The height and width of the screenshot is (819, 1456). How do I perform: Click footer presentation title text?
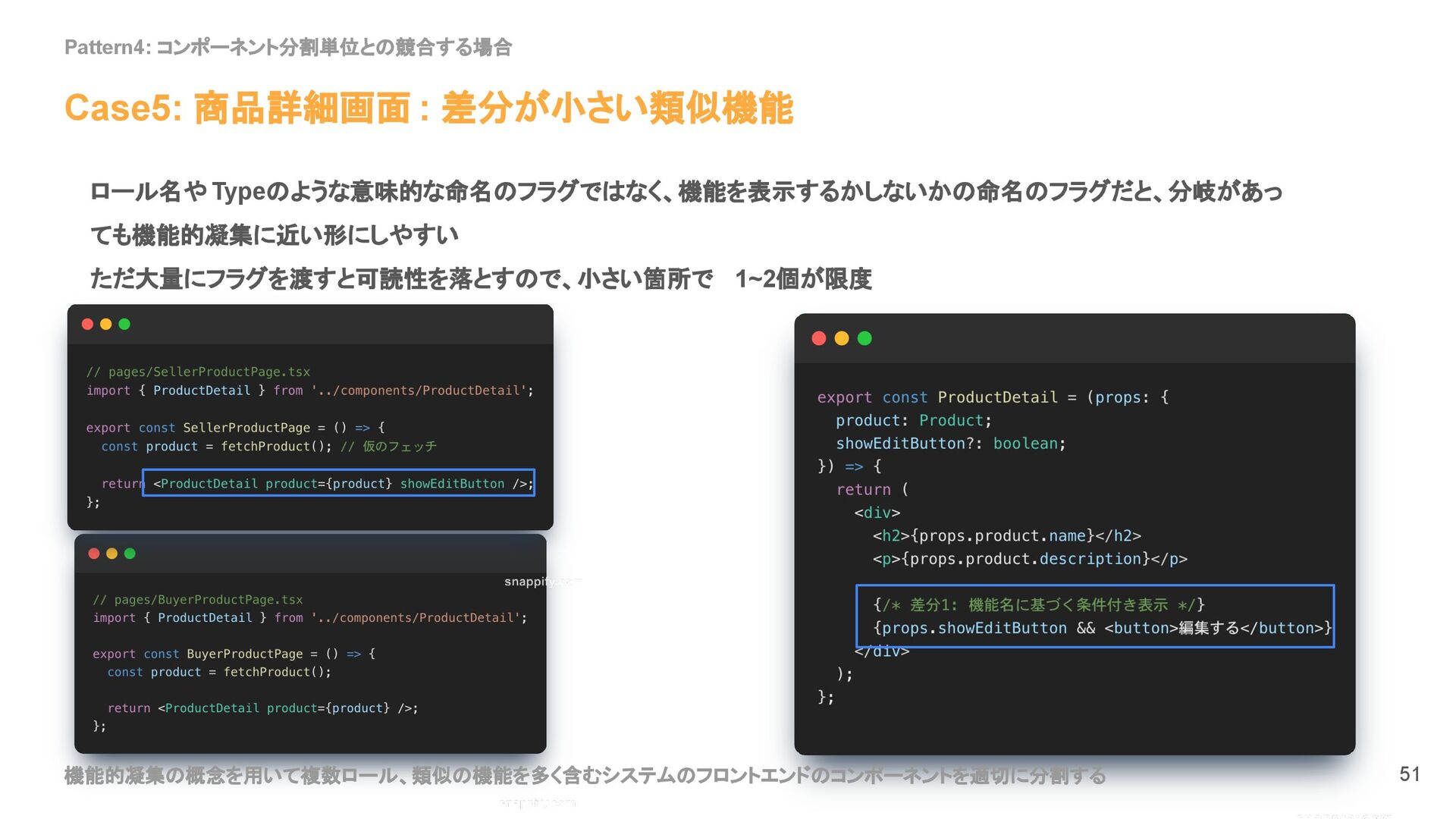[x=584, y=776]
